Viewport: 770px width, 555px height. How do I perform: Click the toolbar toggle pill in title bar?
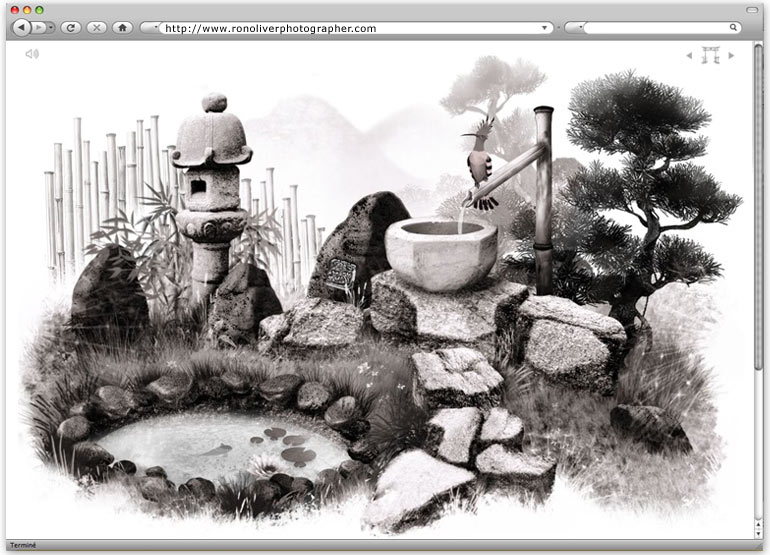click(x=751, y=9)
